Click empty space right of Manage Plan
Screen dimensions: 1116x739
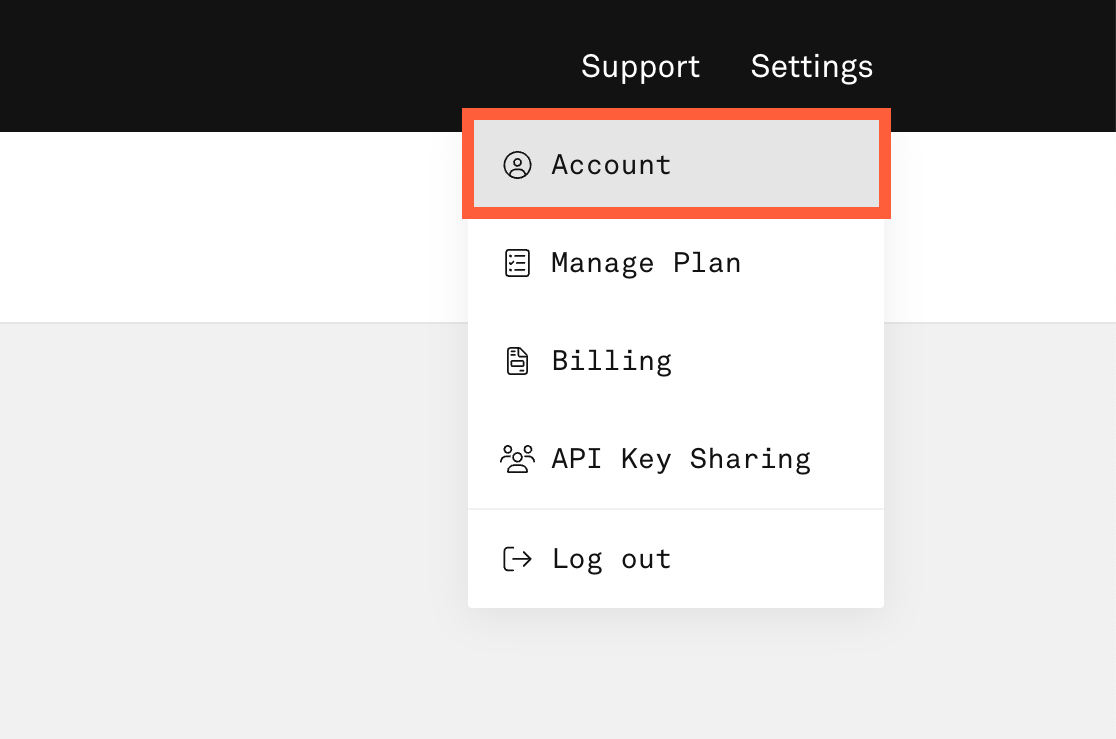point(810,263)
